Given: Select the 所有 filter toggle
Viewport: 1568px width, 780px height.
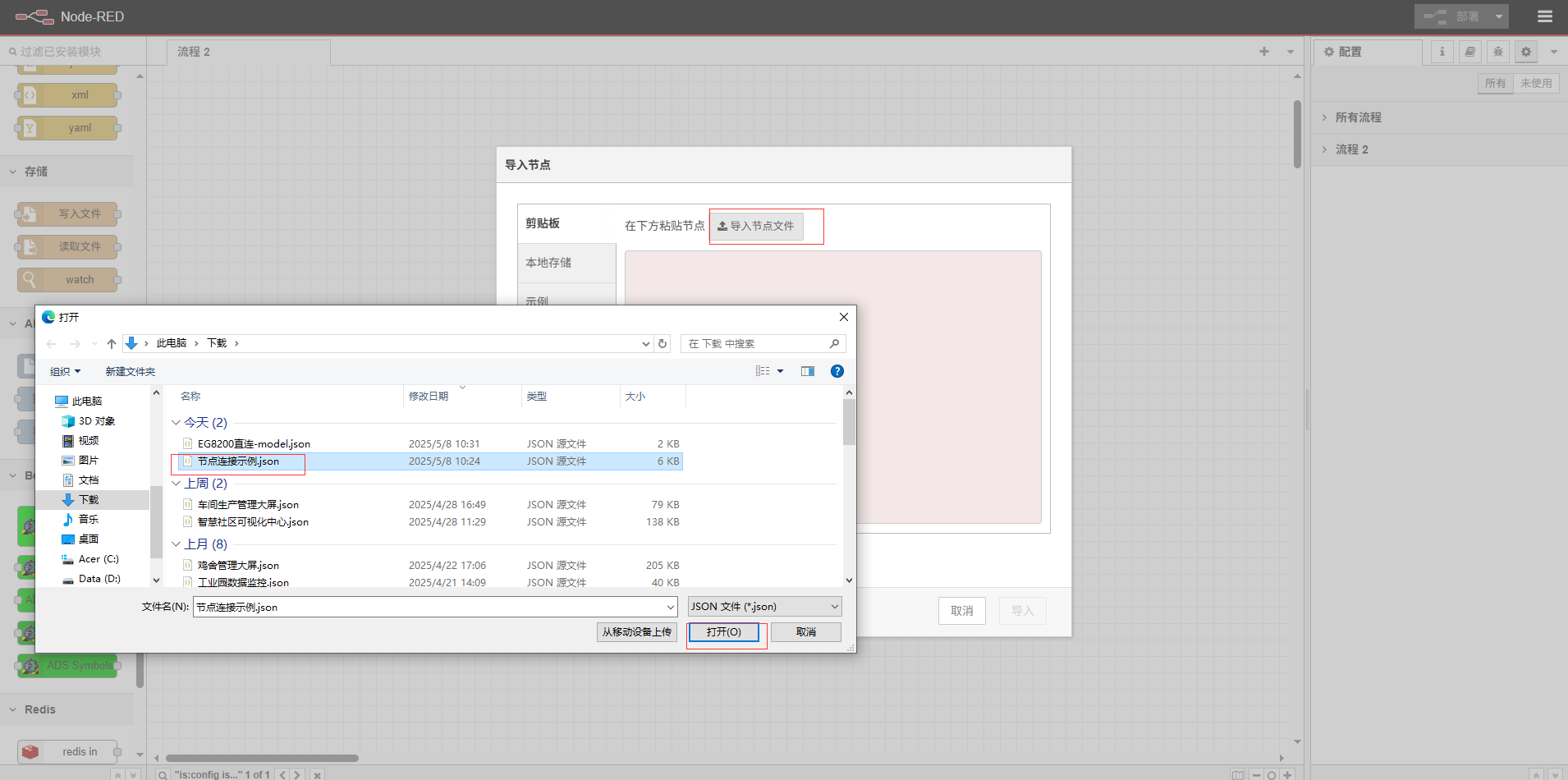Looking at the screenshot, I should tap(1495, 83).
